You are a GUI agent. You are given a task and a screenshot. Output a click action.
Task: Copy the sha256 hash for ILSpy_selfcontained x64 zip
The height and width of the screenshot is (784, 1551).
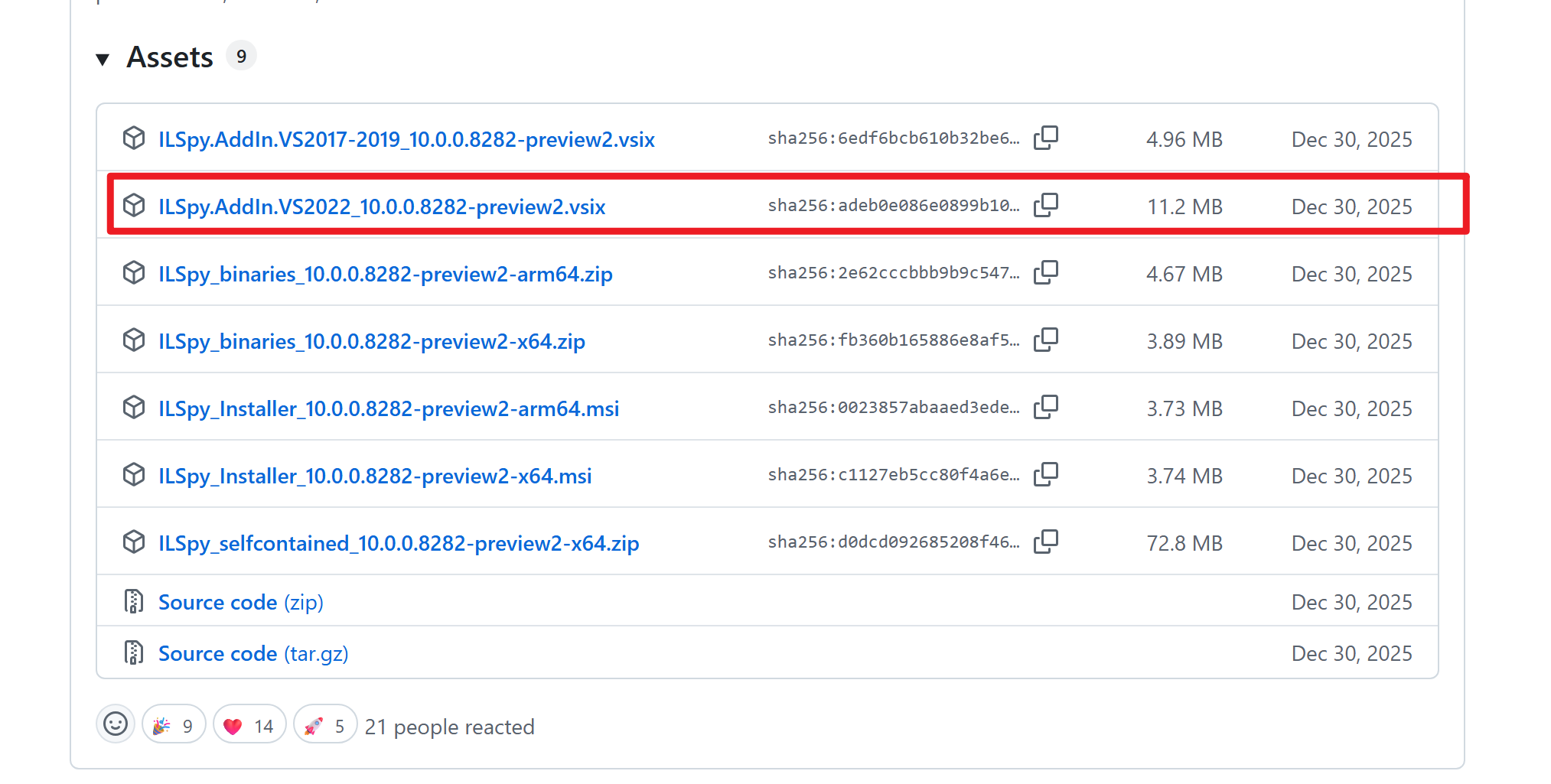[x=1046, y=542]
